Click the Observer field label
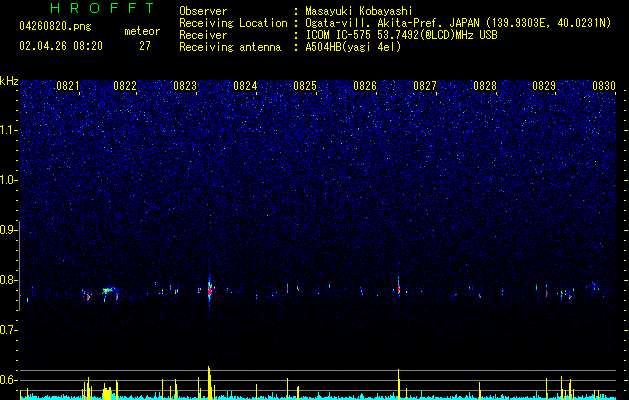The width and height of the screenshot is (629, 400). (x=203, y=11)
